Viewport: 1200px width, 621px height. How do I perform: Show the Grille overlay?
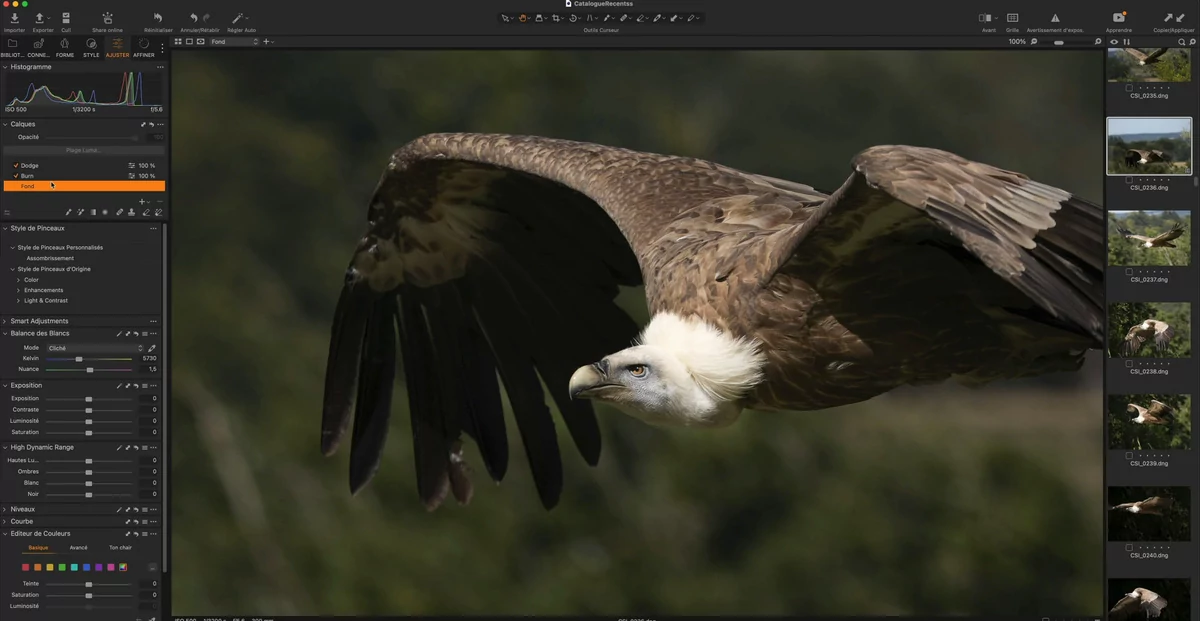(1012, 18)
